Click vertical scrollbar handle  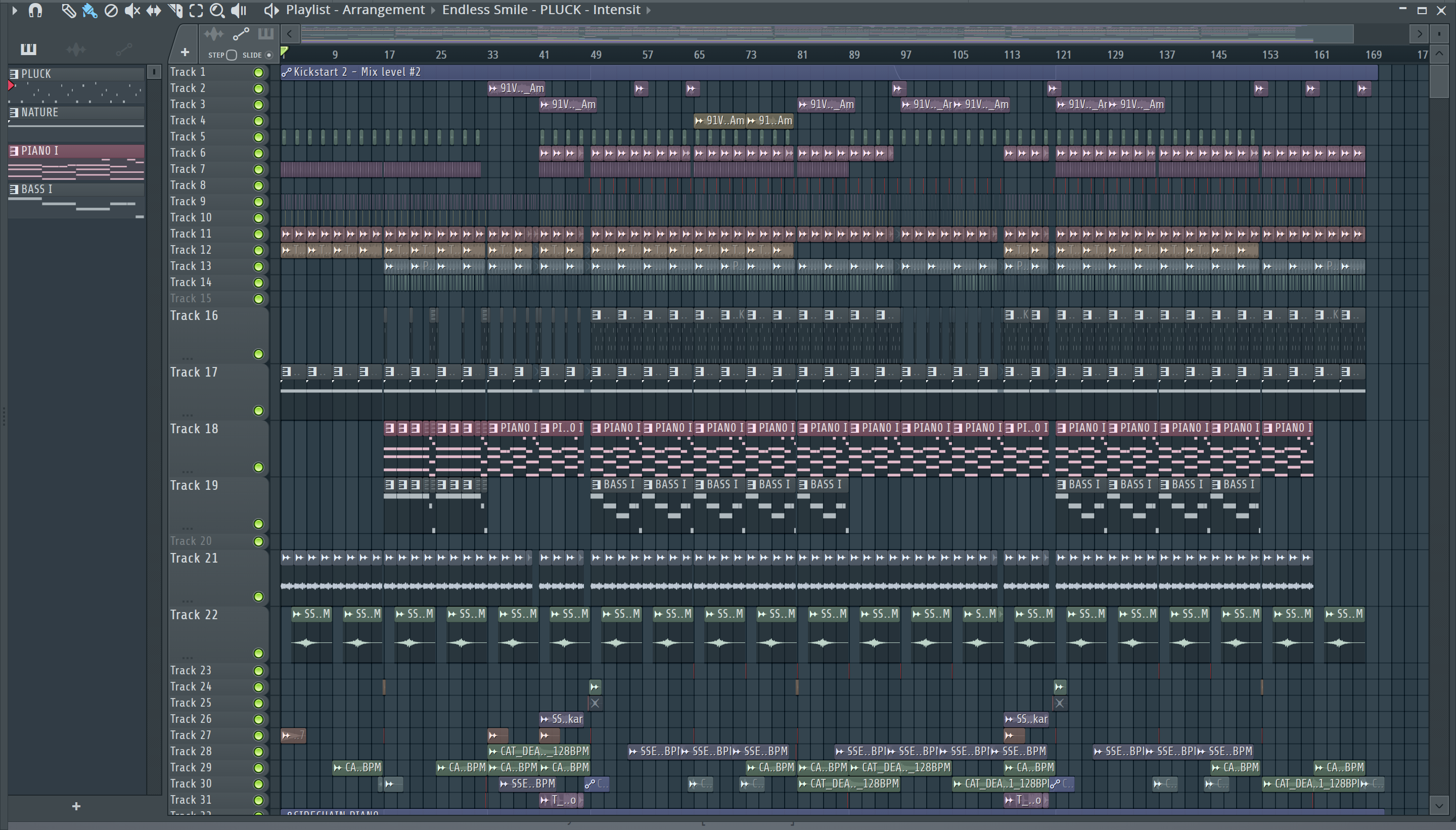tap(1439, 81)
